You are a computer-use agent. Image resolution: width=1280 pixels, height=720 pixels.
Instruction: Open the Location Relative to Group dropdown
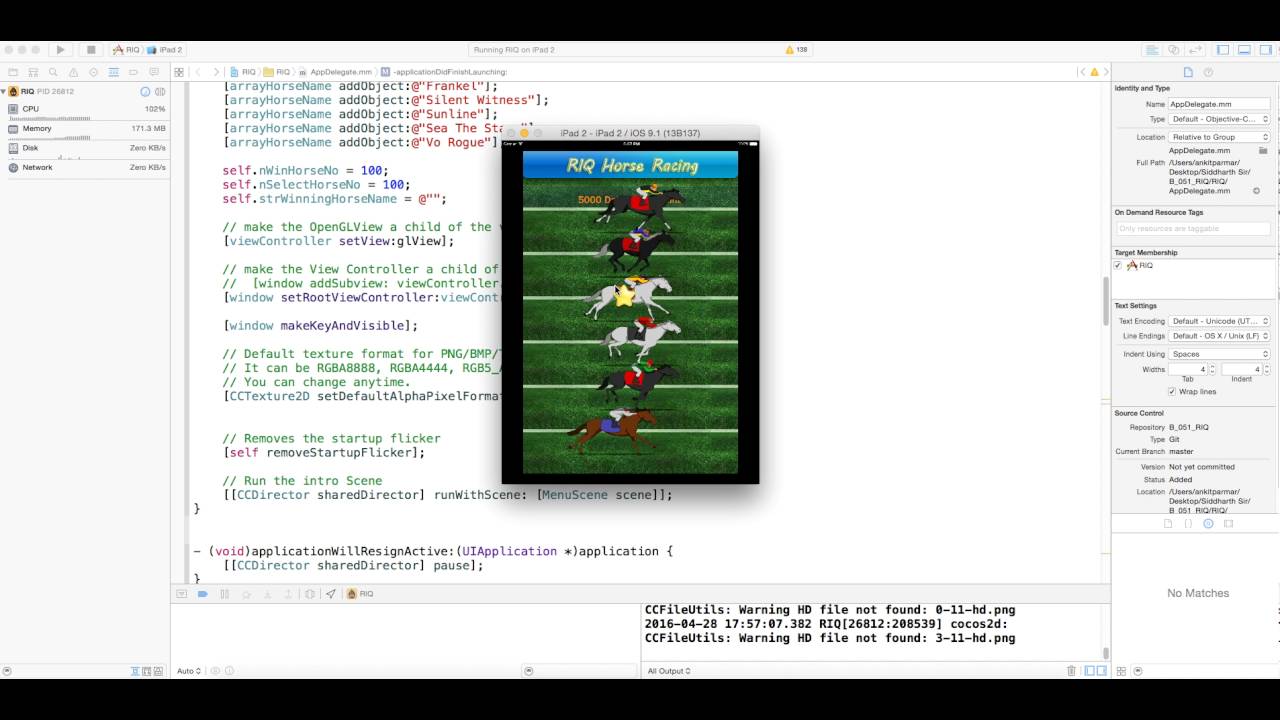point(1219,137)
